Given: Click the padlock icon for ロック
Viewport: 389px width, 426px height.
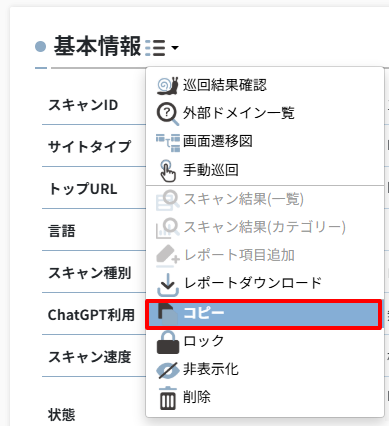Looking at the screenshot, I should pyautogui.click(x=168, y=342).
